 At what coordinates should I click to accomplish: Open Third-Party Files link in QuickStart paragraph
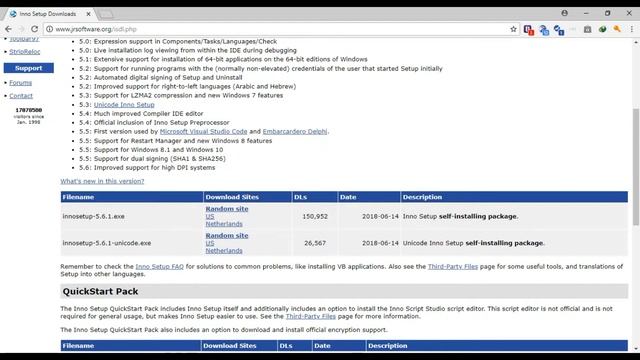click(x=311, y=316)
